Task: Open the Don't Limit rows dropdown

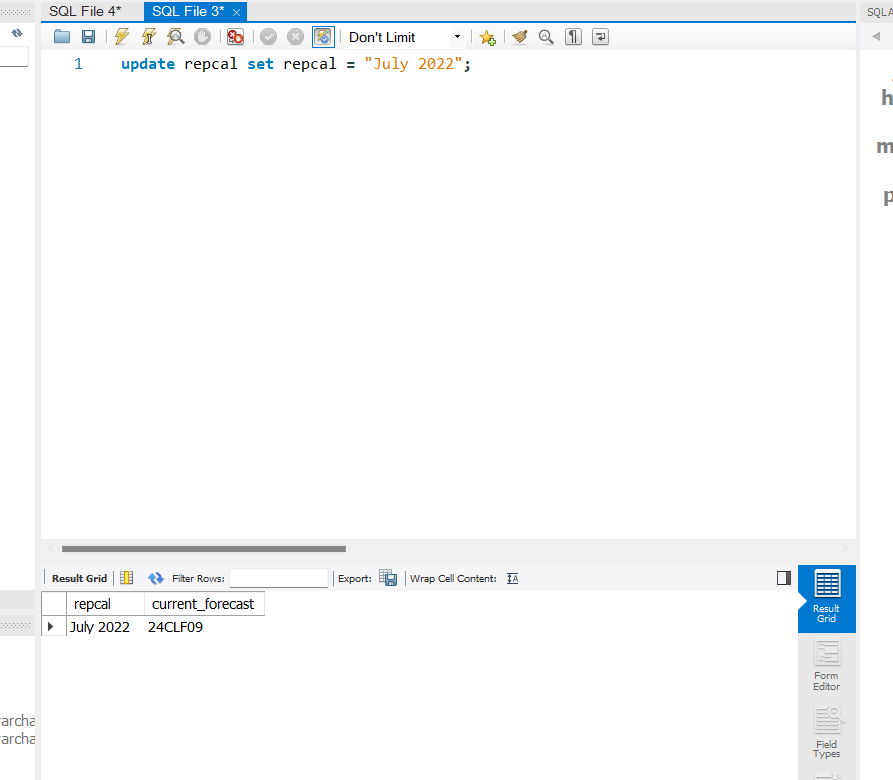Action: (405, 37)
